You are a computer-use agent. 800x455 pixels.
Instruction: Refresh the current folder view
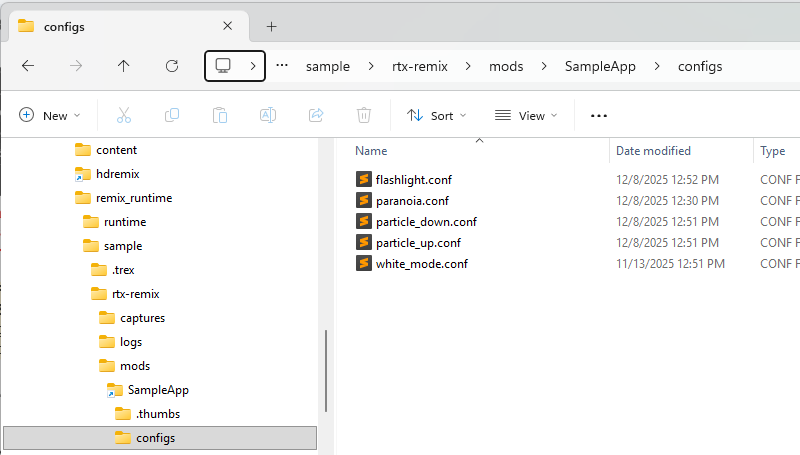pos(172,66)
